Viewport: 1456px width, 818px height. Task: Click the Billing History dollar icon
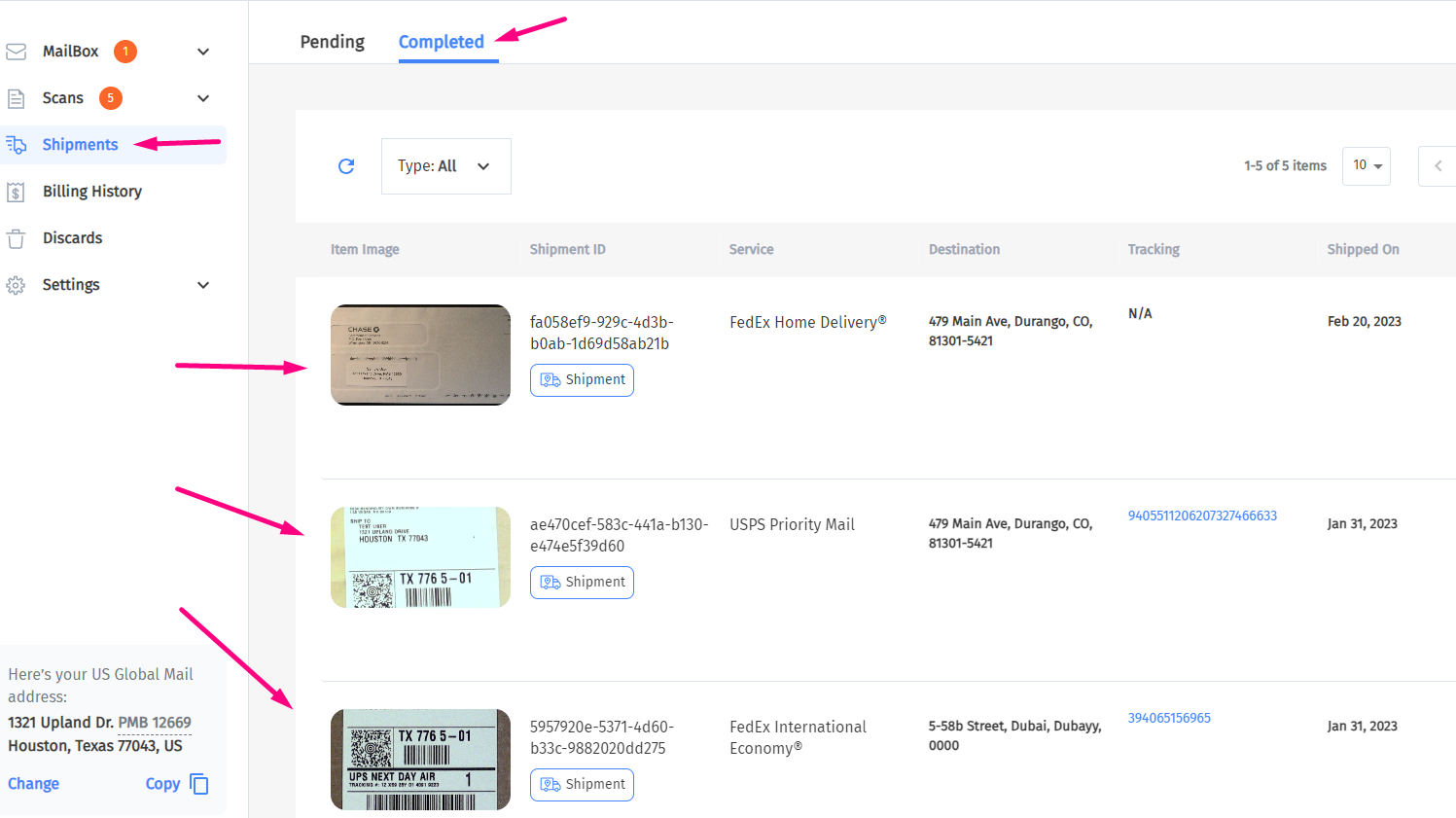tap(16, 192)
